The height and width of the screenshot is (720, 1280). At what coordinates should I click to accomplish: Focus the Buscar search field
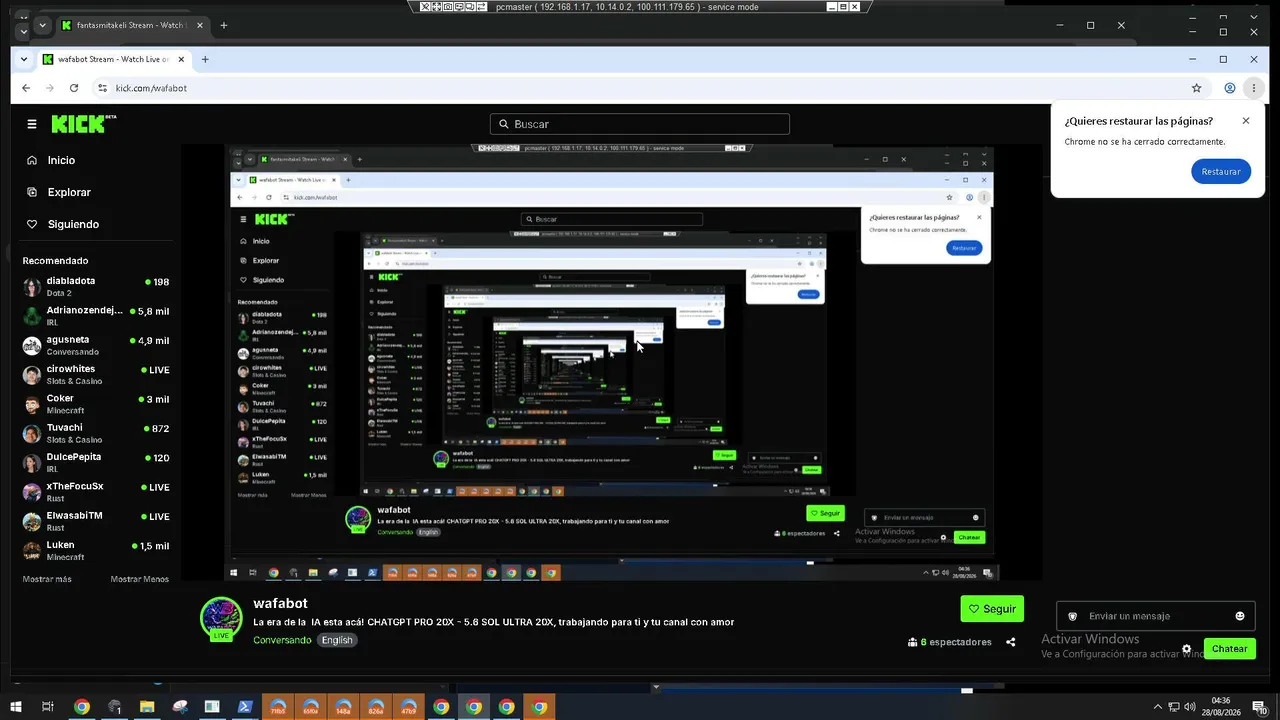pyautogui.click(x=640, y=124)
